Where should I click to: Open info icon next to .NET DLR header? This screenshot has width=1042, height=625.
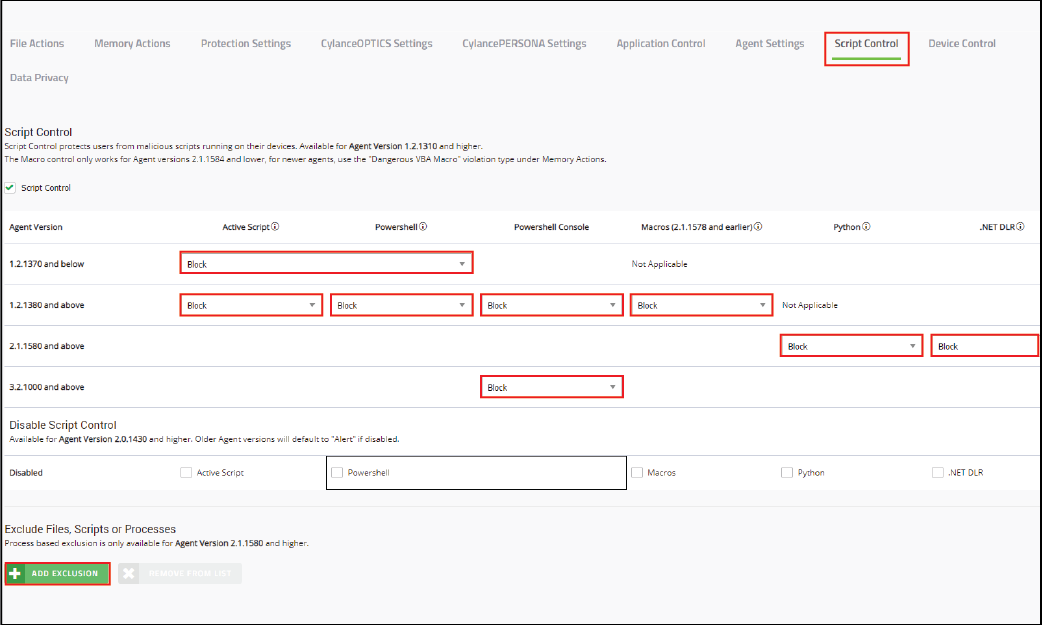pos(1021,227)
